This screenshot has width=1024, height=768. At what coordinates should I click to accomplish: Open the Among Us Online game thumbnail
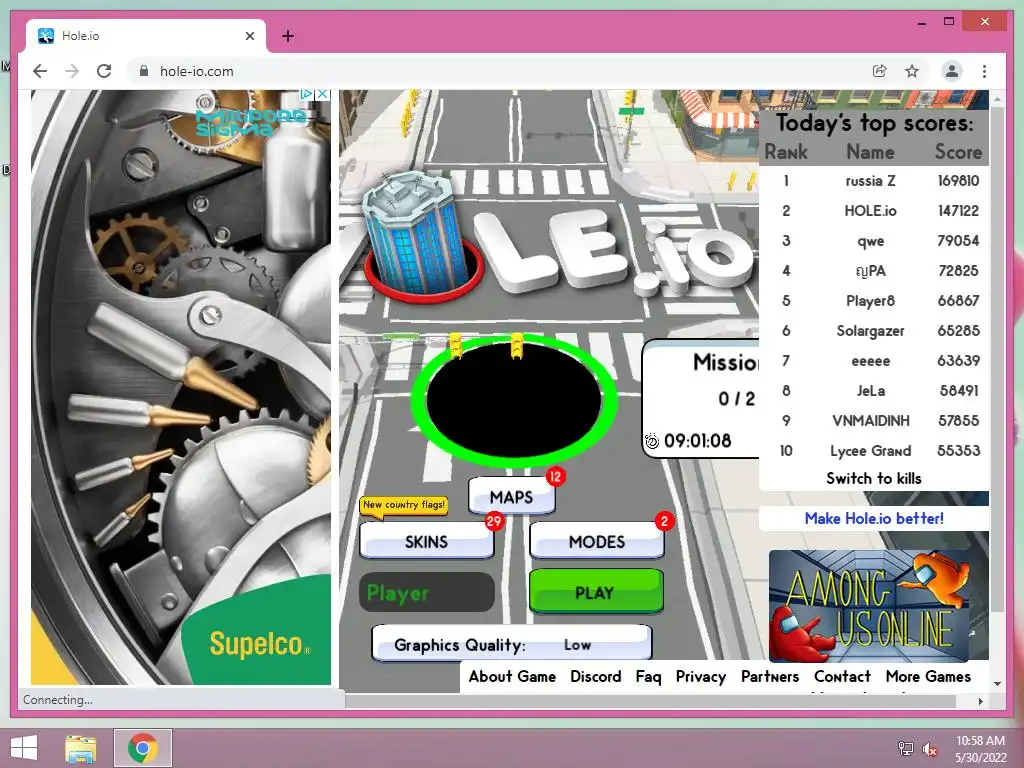click(869, 606)
